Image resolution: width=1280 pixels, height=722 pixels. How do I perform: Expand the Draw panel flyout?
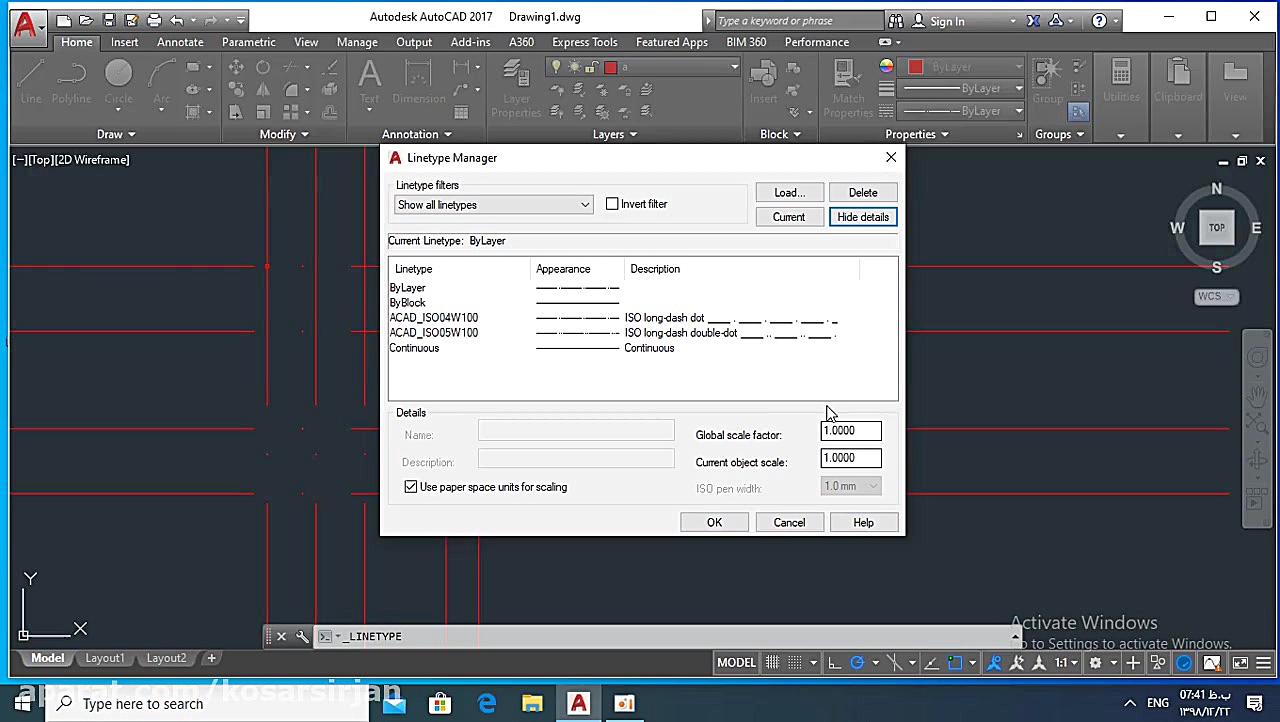pyautogui.click(x=116, y=134)
